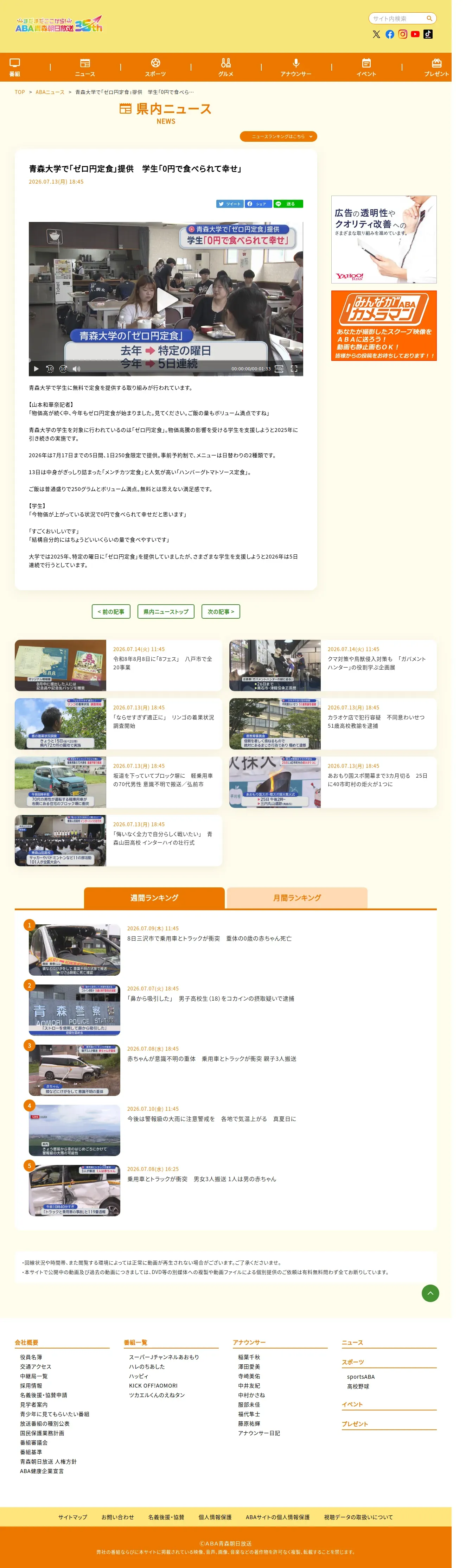
Task: Open the ニュース navigation menu item
Action: point(85,67)
